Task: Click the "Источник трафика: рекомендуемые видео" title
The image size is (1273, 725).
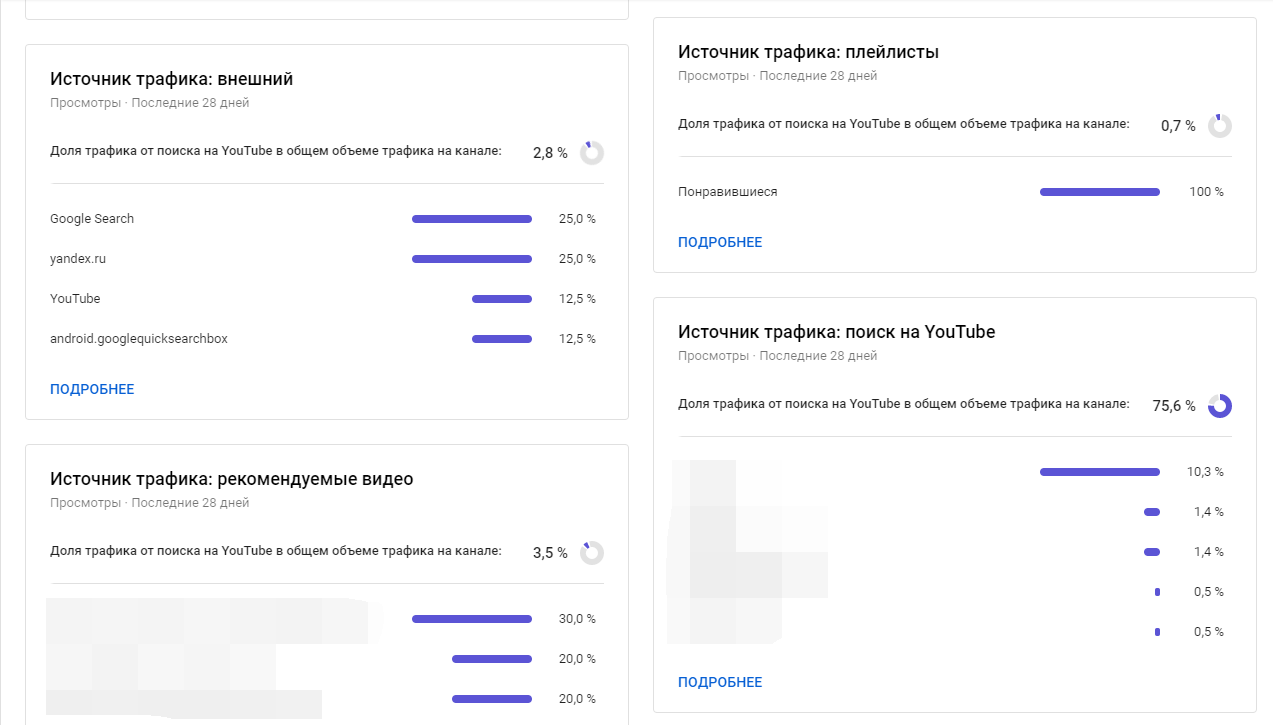Action: 231,479
